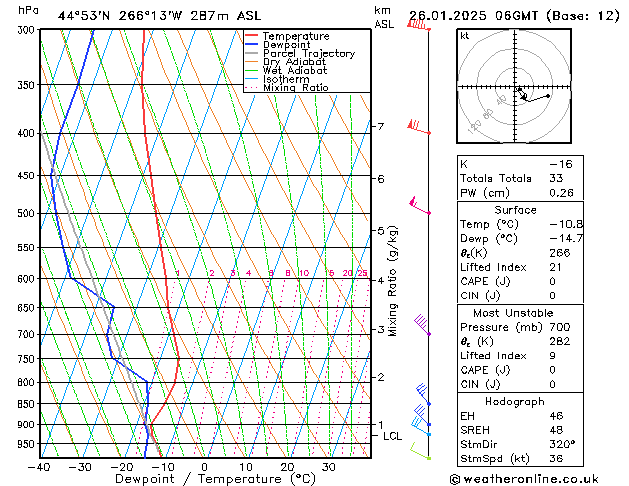This screenshot has height=486, width=629.
Task: Select the Dry Adiabat legend label
Action: (x=294, y=62)
